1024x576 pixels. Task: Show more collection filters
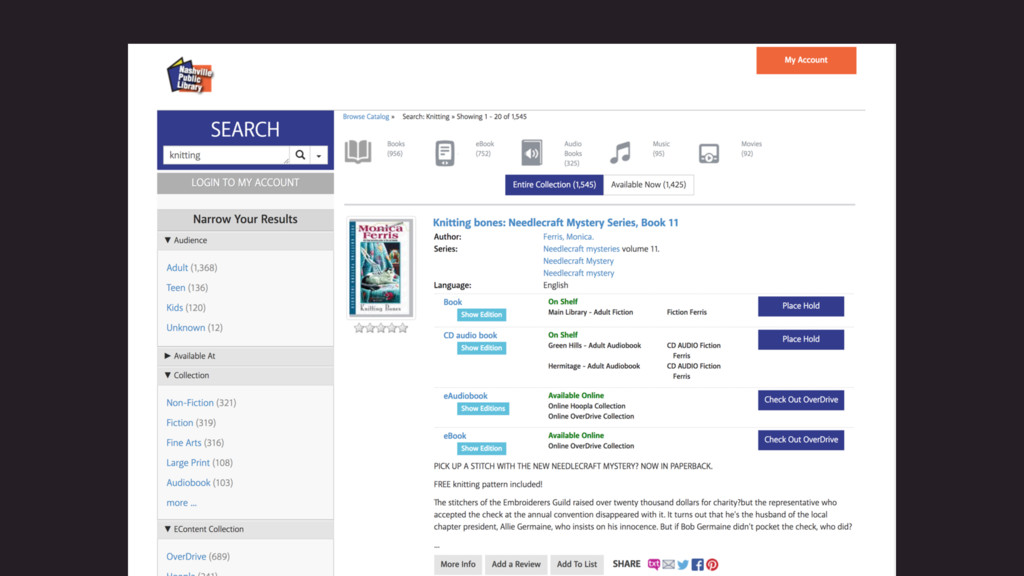181,503
